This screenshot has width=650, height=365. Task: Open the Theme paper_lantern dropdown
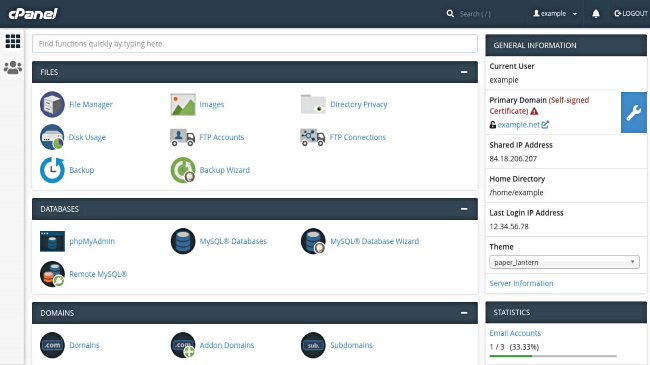coord(564,262)
